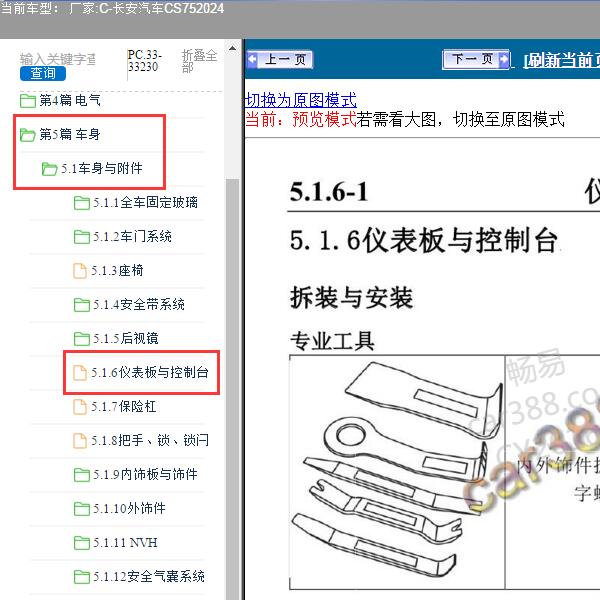Screen dimensions: 600x600
Task: Open folder icon of 第4篇 电气
Action: 28,101
